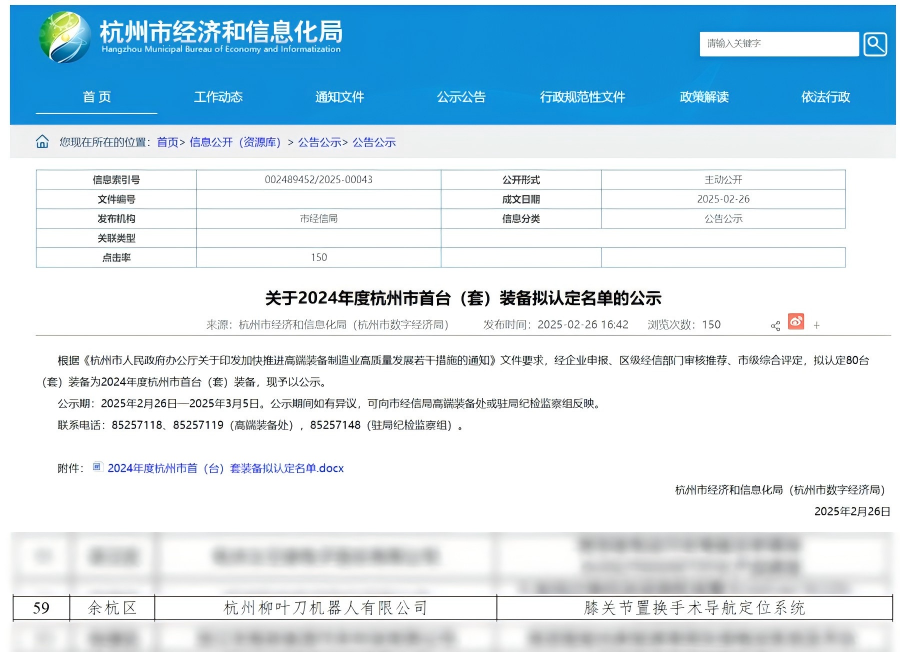Go to 通知文件 in navigation bar
Viewport: 900px width, 652px height.
[x=340, y=97]
